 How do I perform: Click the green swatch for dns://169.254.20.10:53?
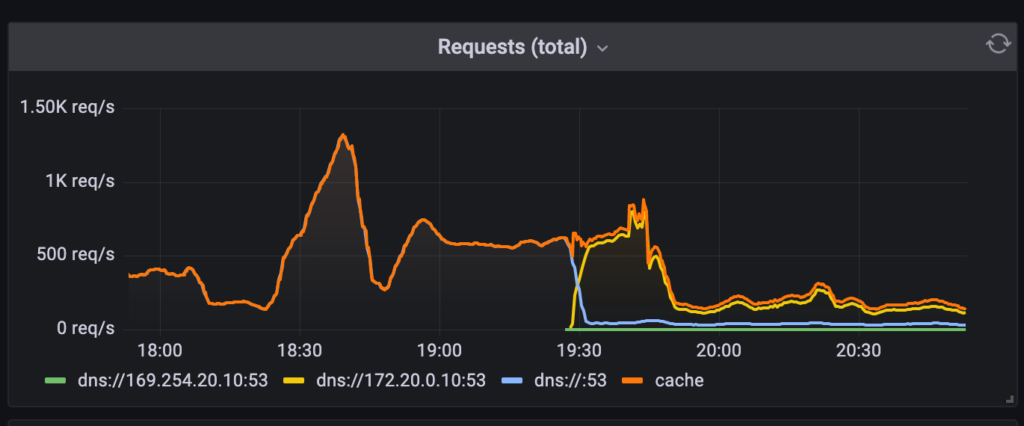pyautogui.click(x=56, y=381)
